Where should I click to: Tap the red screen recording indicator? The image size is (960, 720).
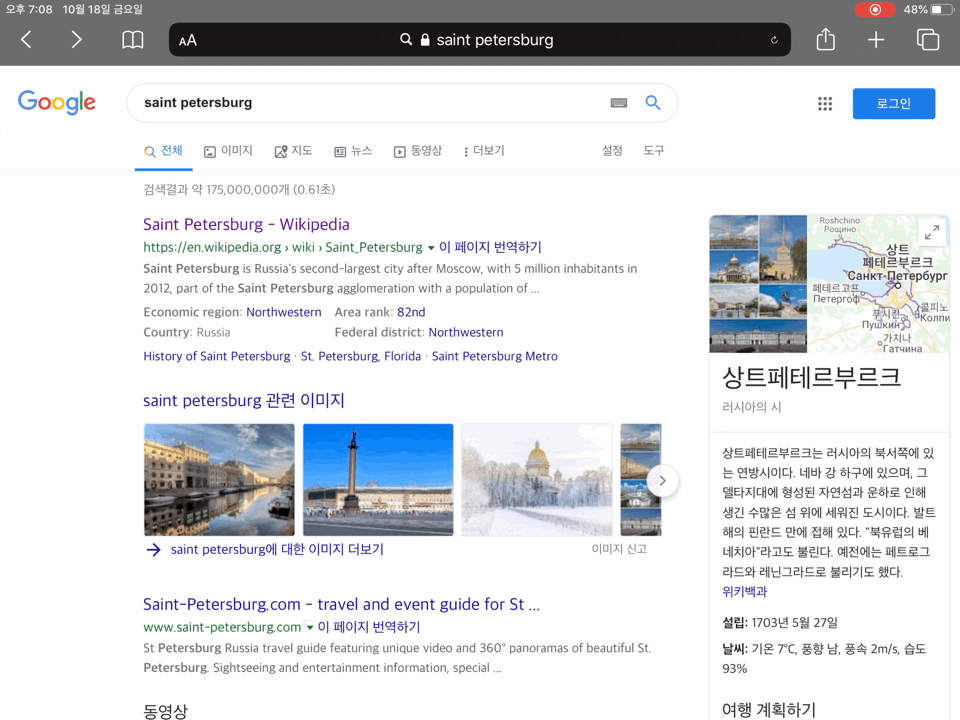(875, 9)
